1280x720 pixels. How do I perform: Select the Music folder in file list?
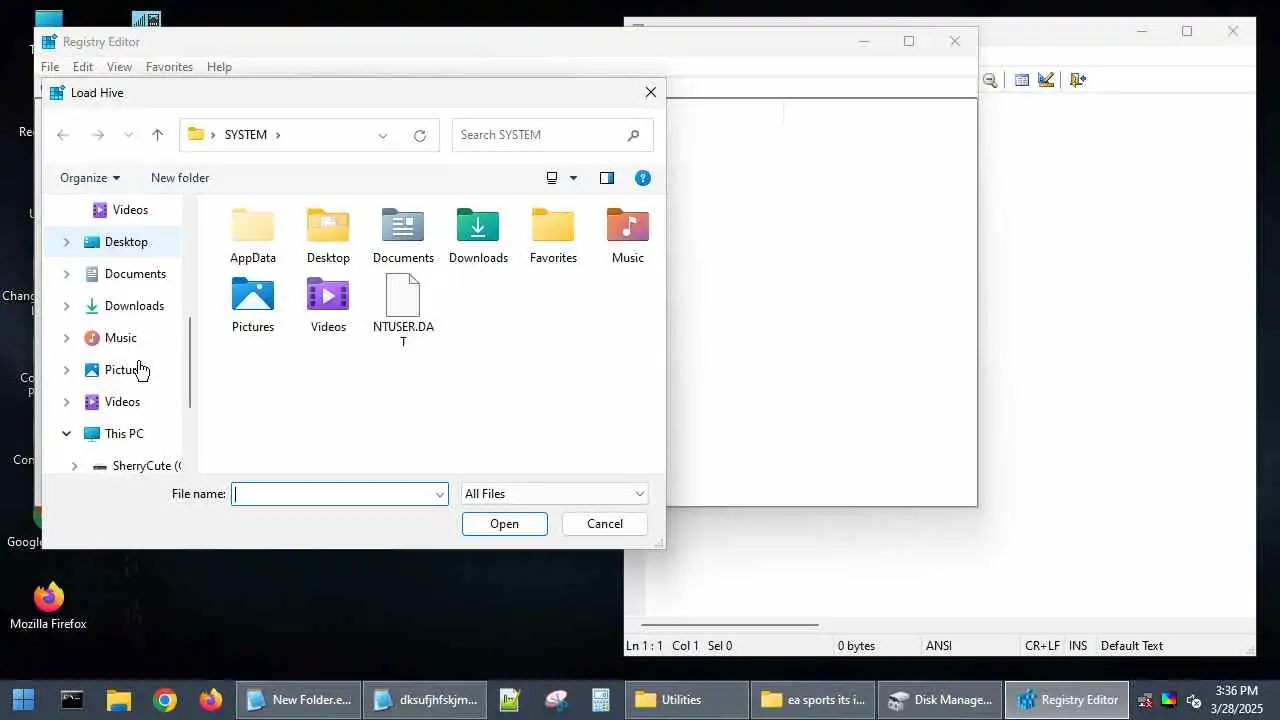click(628, 236)
